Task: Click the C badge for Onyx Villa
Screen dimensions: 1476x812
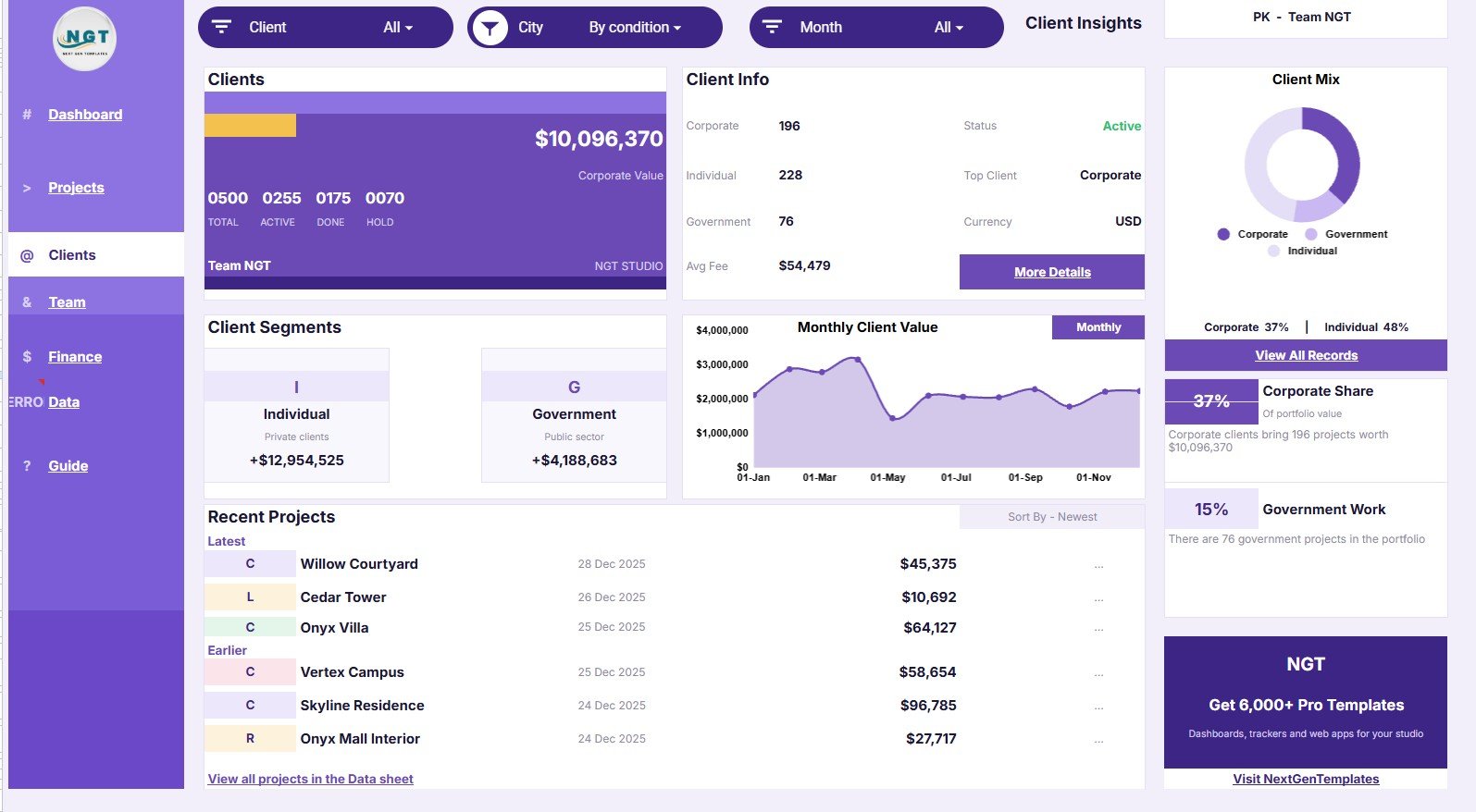Action: [x=250, y=627]
